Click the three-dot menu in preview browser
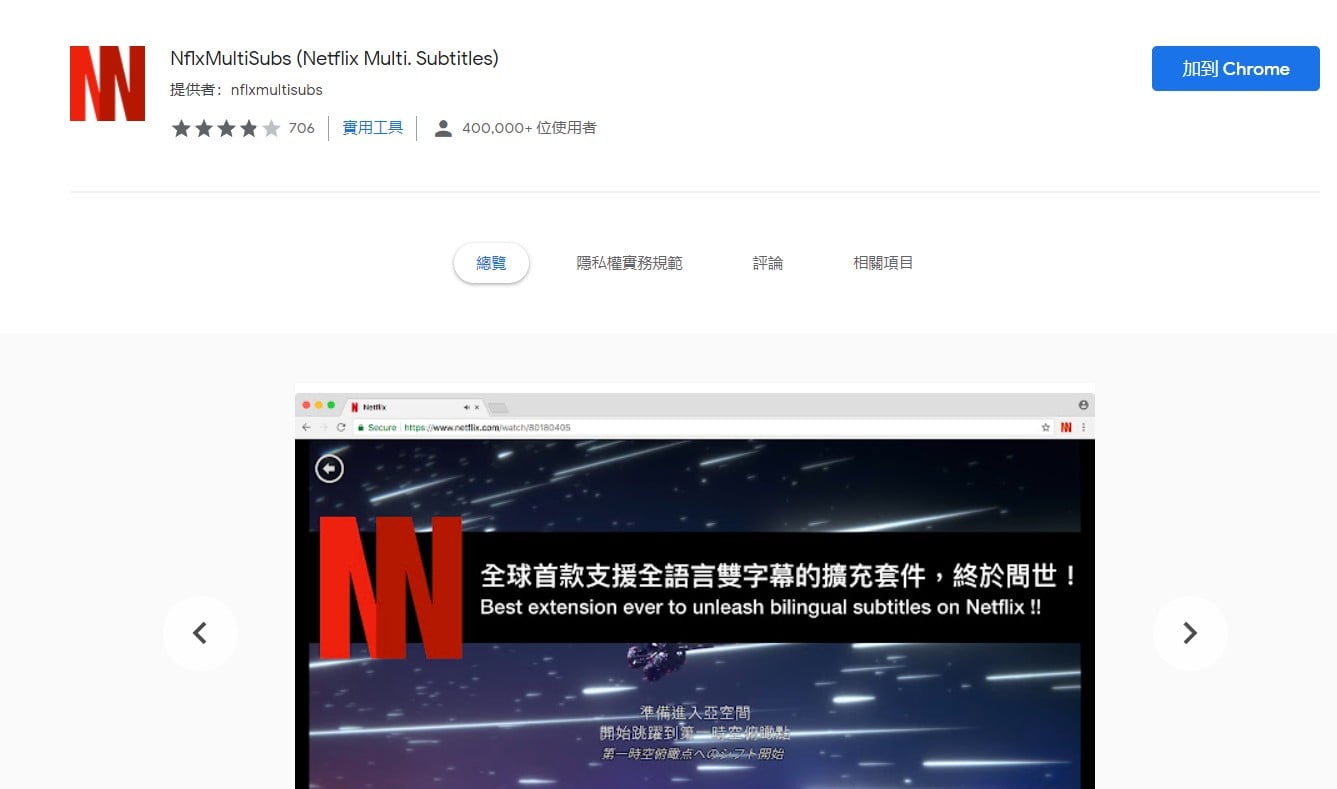Screen dimensions: 1337x789 point(1083,427)
